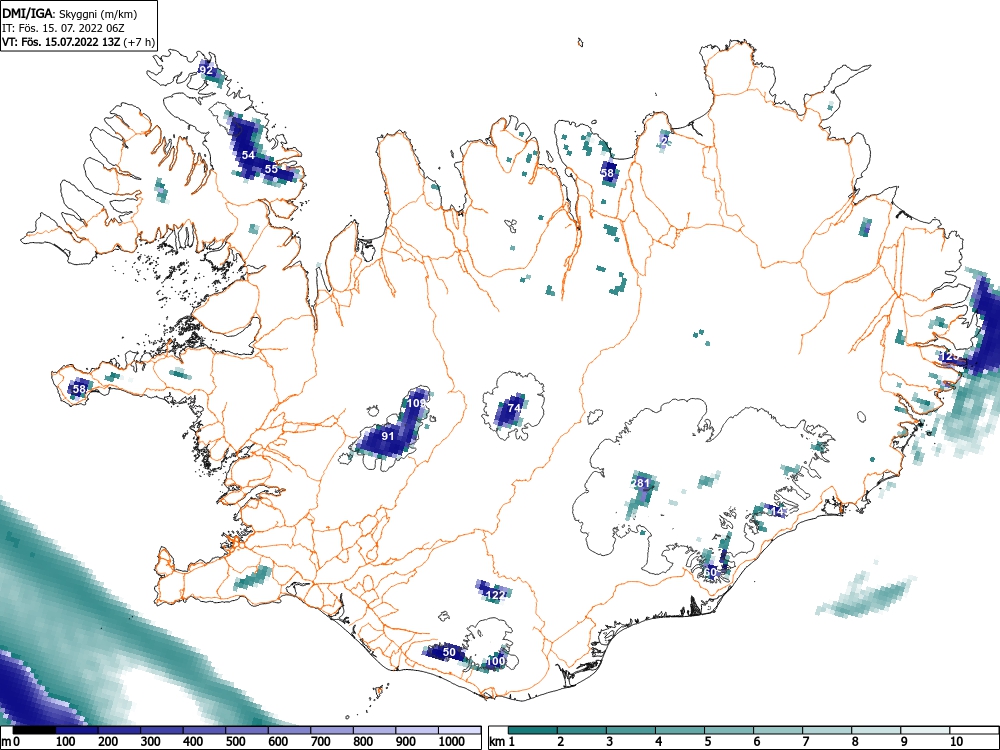Click the '3' label on the km scale
This screenshot has height=750, width=1000.
coord(610,742)
